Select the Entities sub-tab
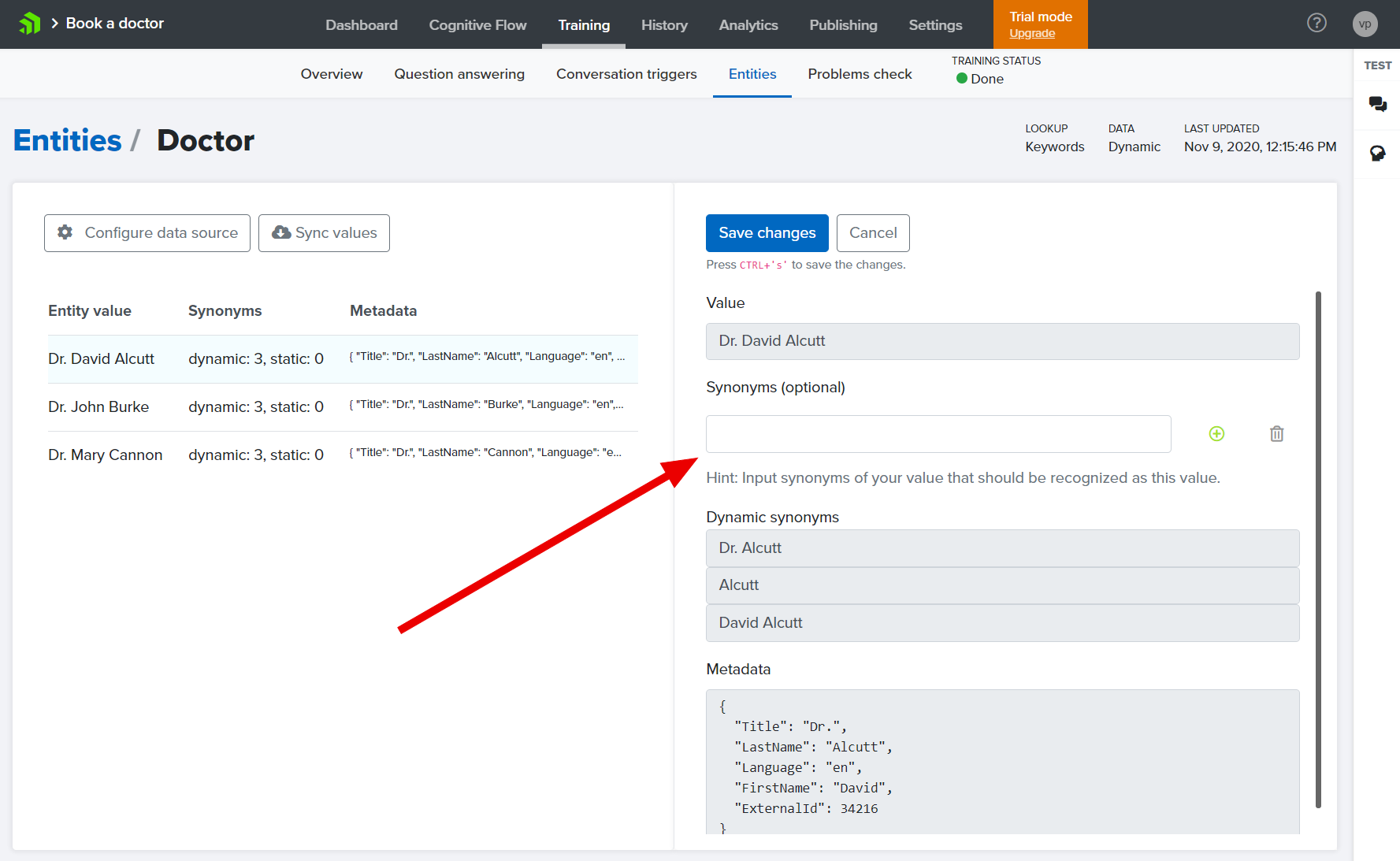The image size is (1400, 861). (x=752, y=74)
